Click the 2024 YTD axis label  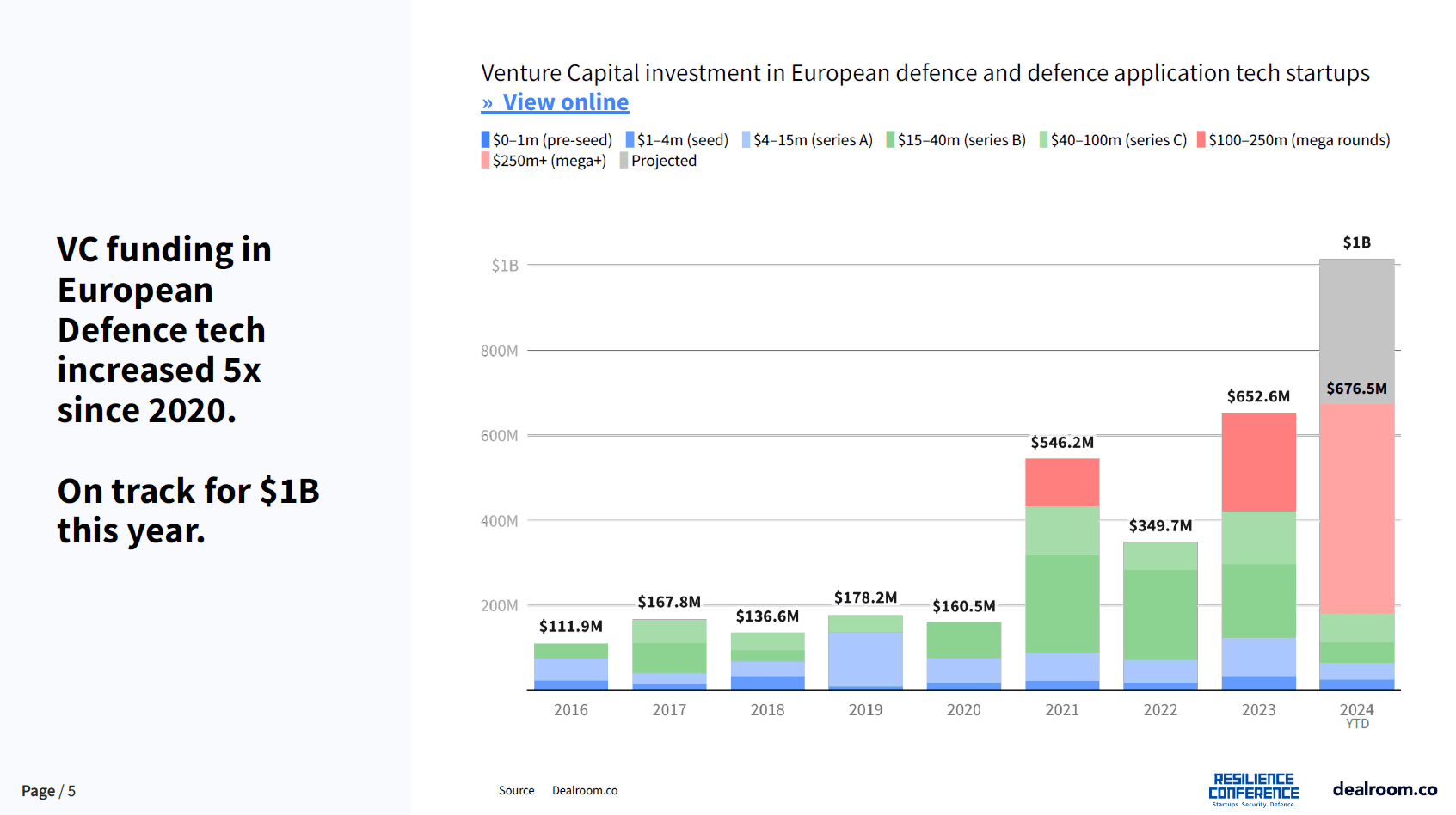tap(1356, 714)
